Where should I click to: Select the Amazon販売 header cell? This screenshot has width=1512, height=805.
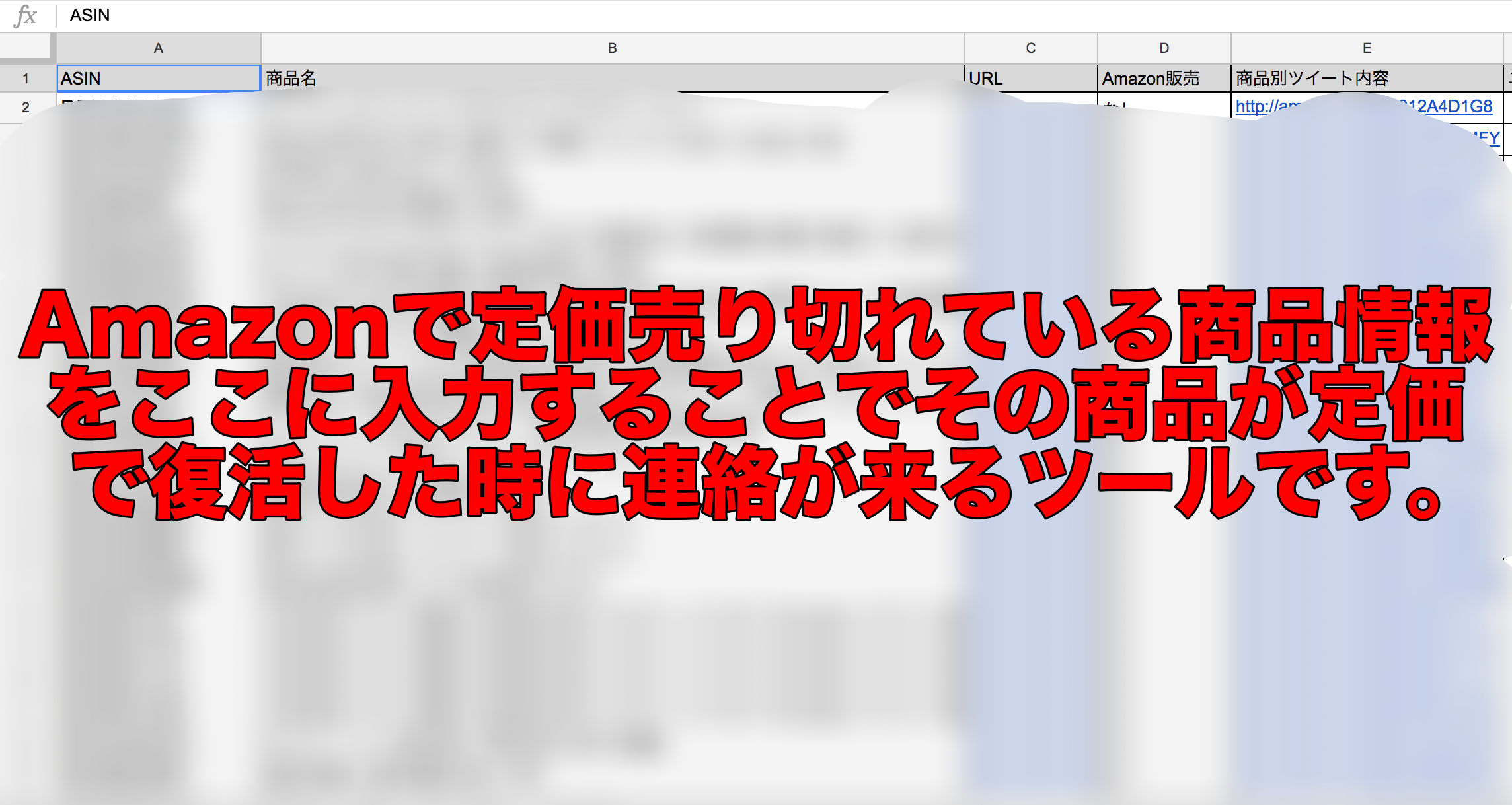(x=1164, y=78)
